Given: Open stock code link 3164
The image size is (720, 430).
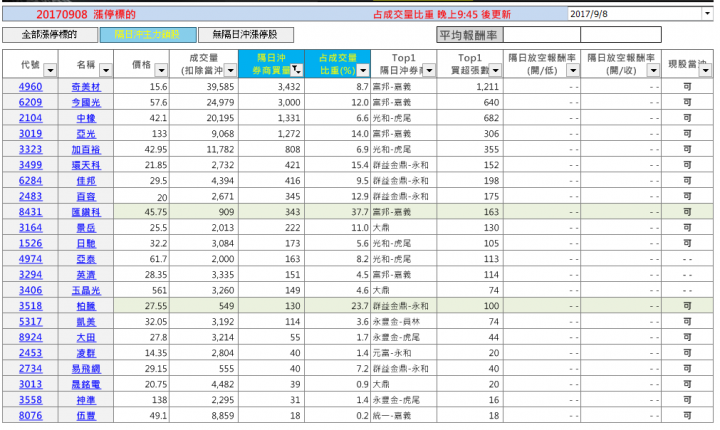Looking at the screenshot, I should point(30,227).
